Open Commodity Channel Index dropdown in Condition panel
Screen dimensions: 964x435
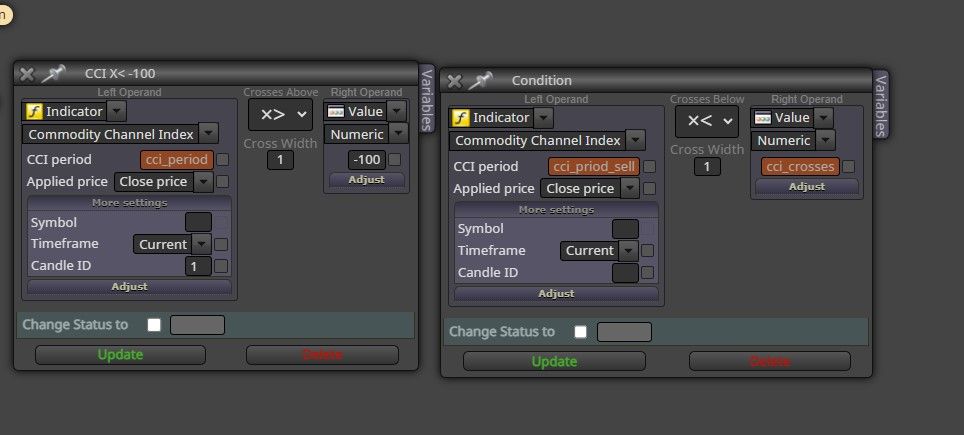point(636,140)
